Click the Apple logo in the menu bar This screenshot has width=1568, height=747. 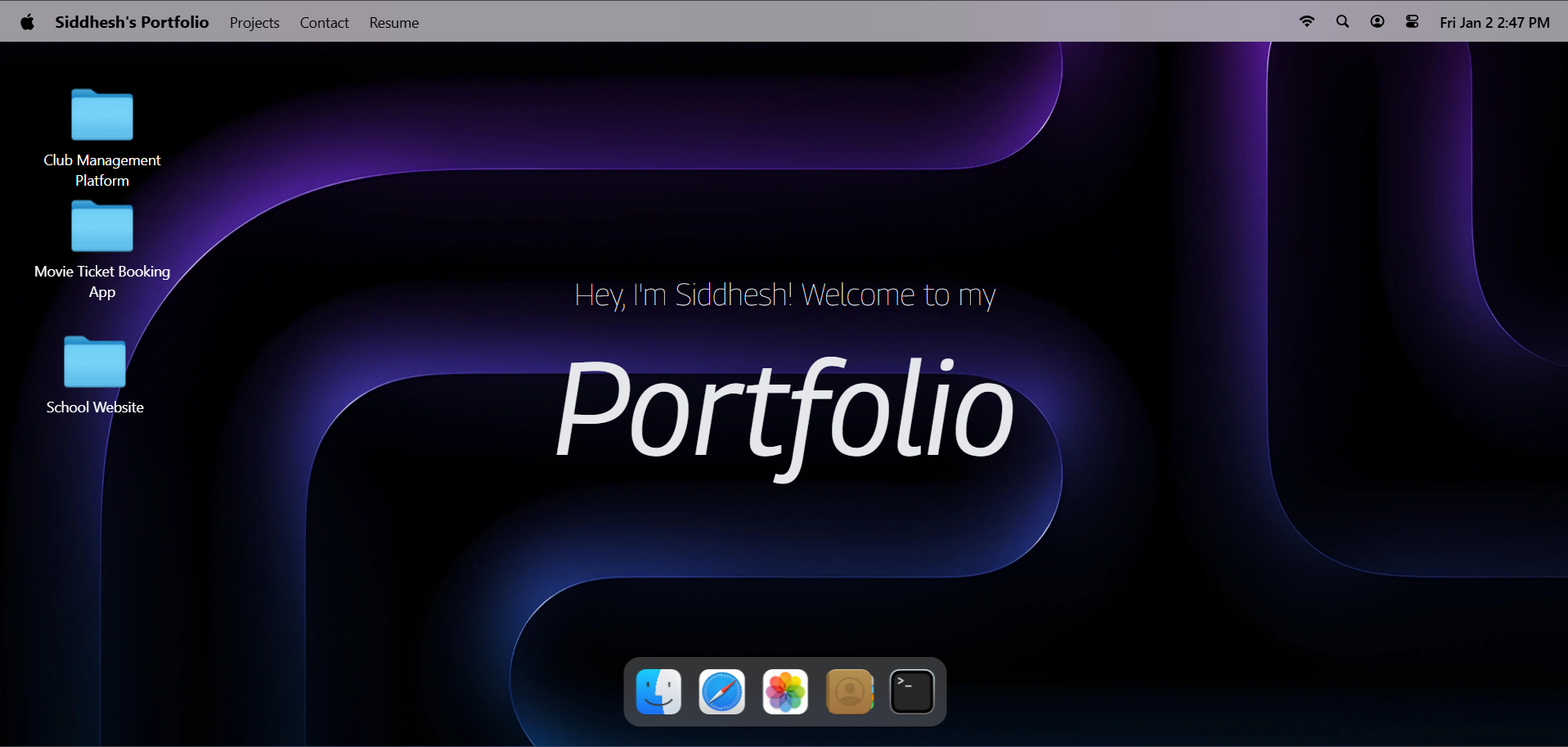point(27,21)
